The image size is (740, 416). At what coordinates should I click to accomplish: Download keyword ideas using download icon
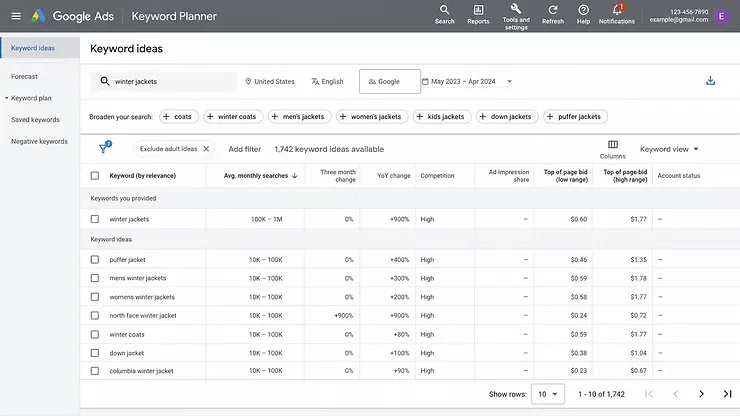tap(710, 81)
